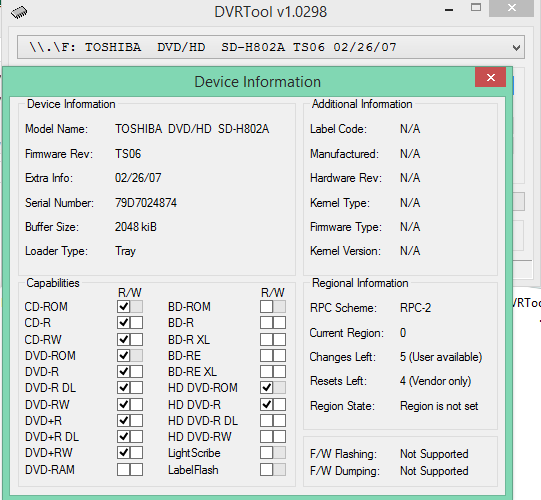541x500 pixels.
Task: Toggle LabelFlash checkbox
Action: click(x=266, y=470)
